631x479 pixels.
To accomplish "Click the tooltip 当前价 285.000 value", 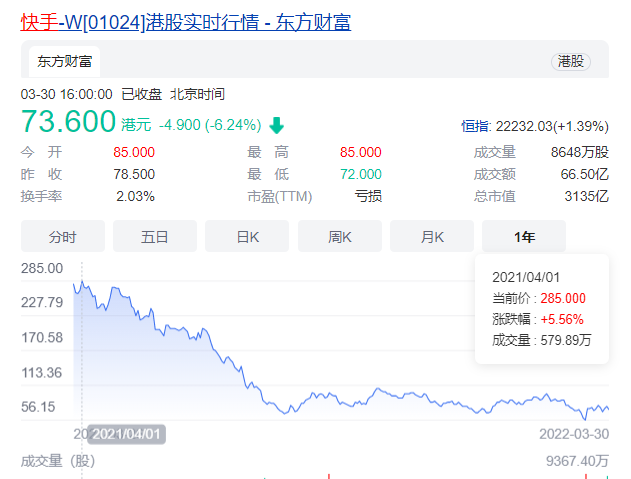I will pos(563,298).
